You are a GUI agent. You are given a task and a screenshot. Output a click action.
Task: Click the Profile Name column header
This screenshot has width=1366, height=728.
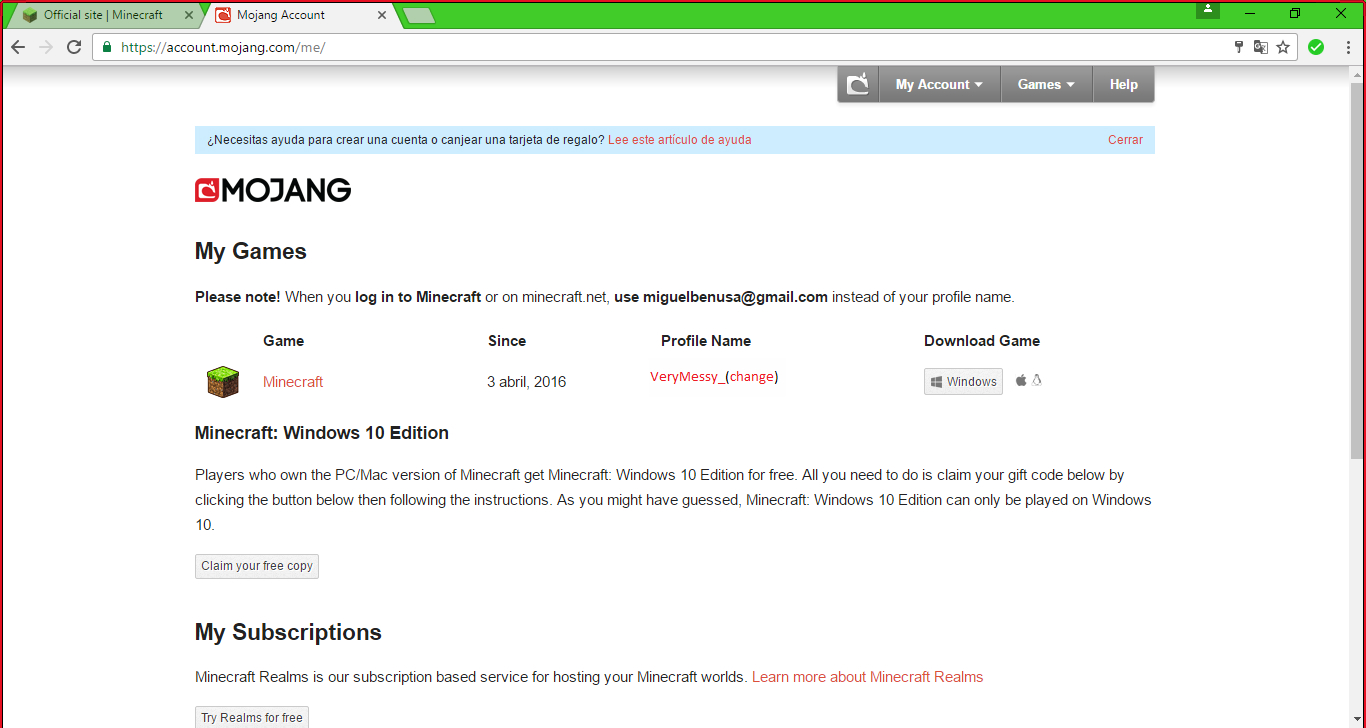click(x=706, y=341)
